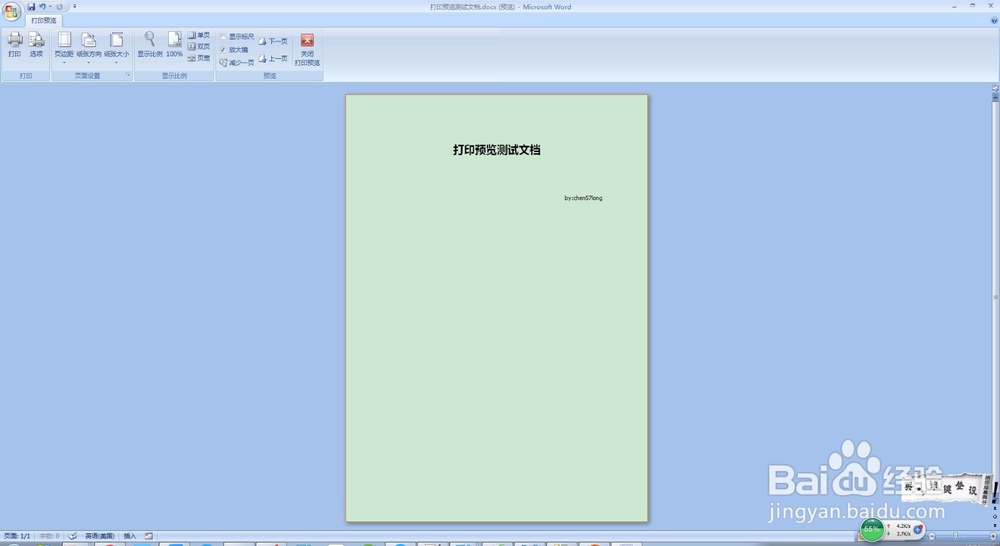Screen dimensions: 1000x546
Task: Click the Office button logo
Action: pyautogui.click(x=11, y=11)
